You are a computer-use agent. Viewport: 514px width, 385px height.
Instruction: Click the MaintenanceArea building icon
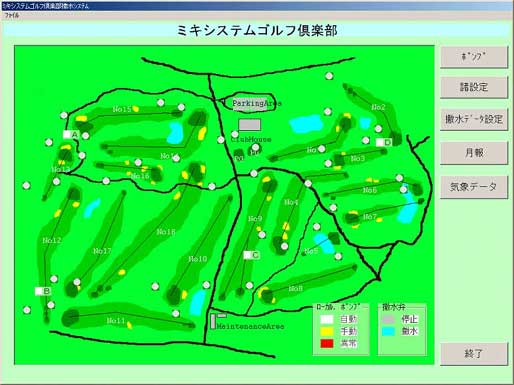213,321
